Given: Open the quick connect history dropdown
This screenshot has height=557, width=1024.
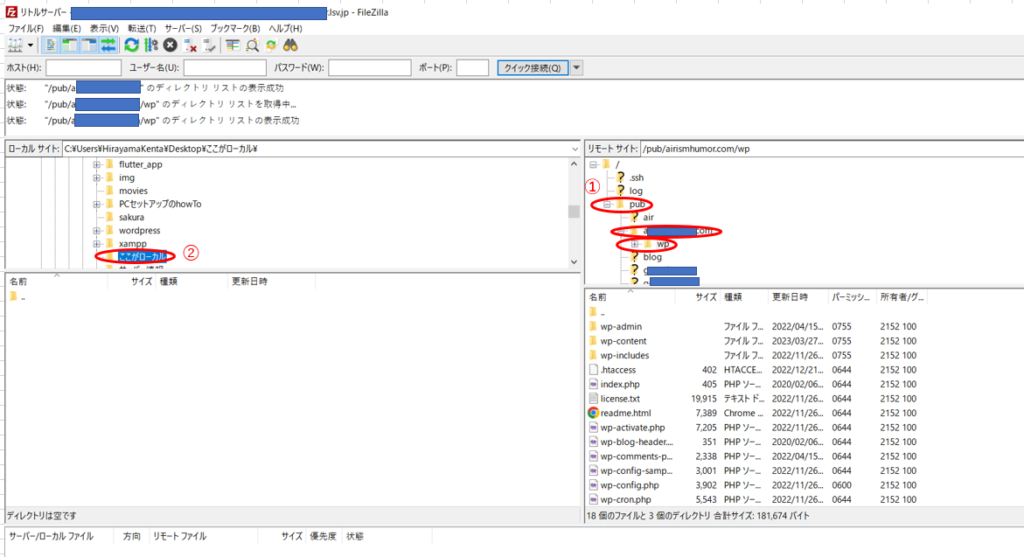Looking at the screenshot, I should [x=576, y=67].
